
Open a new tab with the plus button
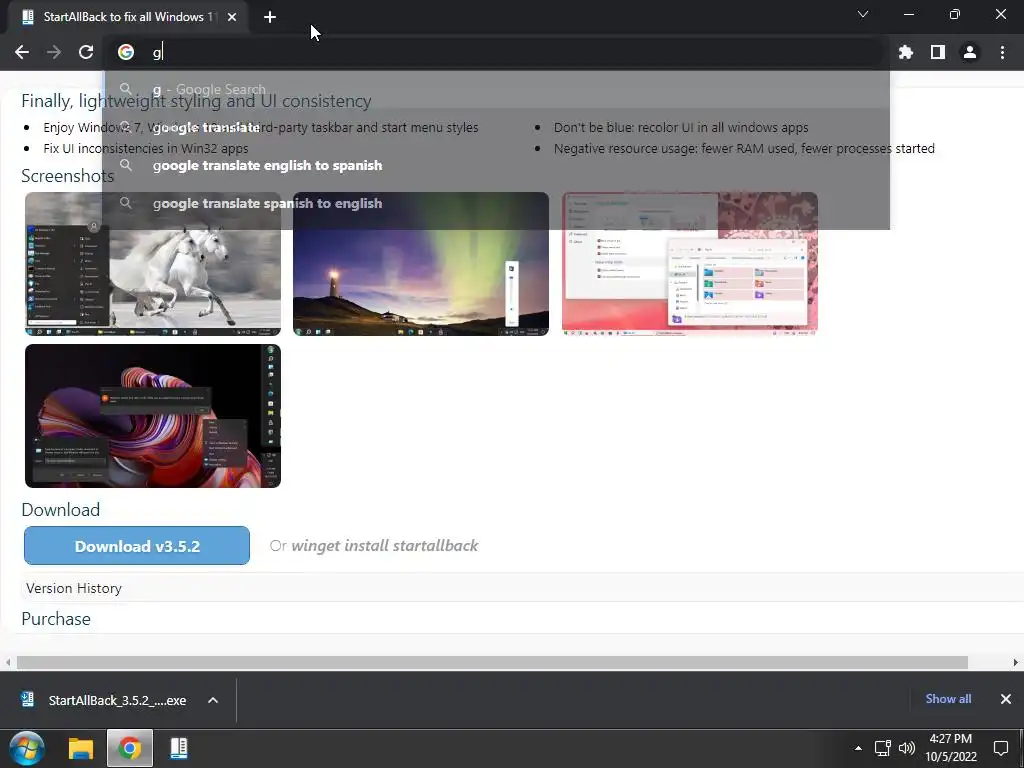pos(270,17)
